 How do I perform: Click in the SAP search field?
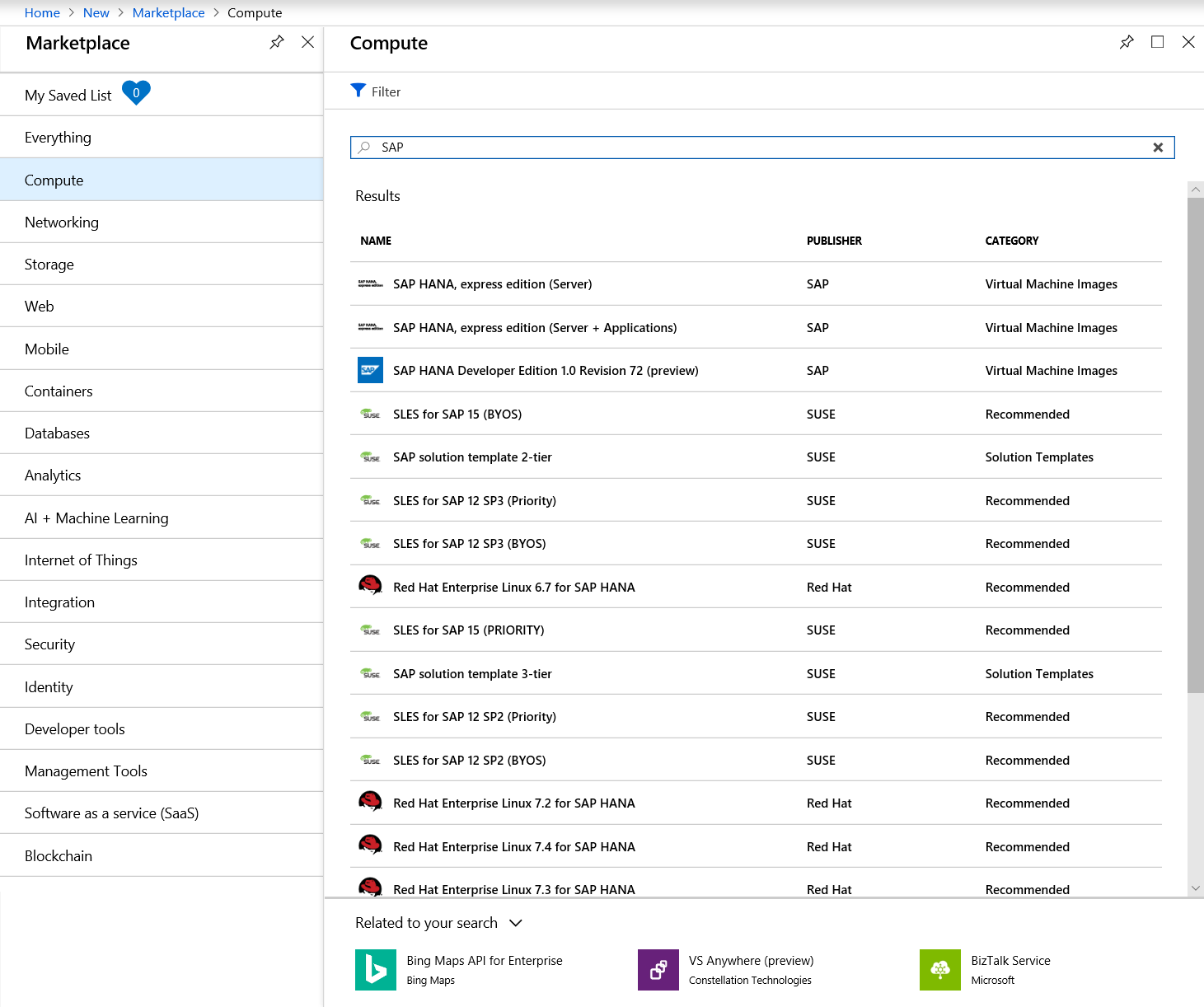(x=758, y=148)
